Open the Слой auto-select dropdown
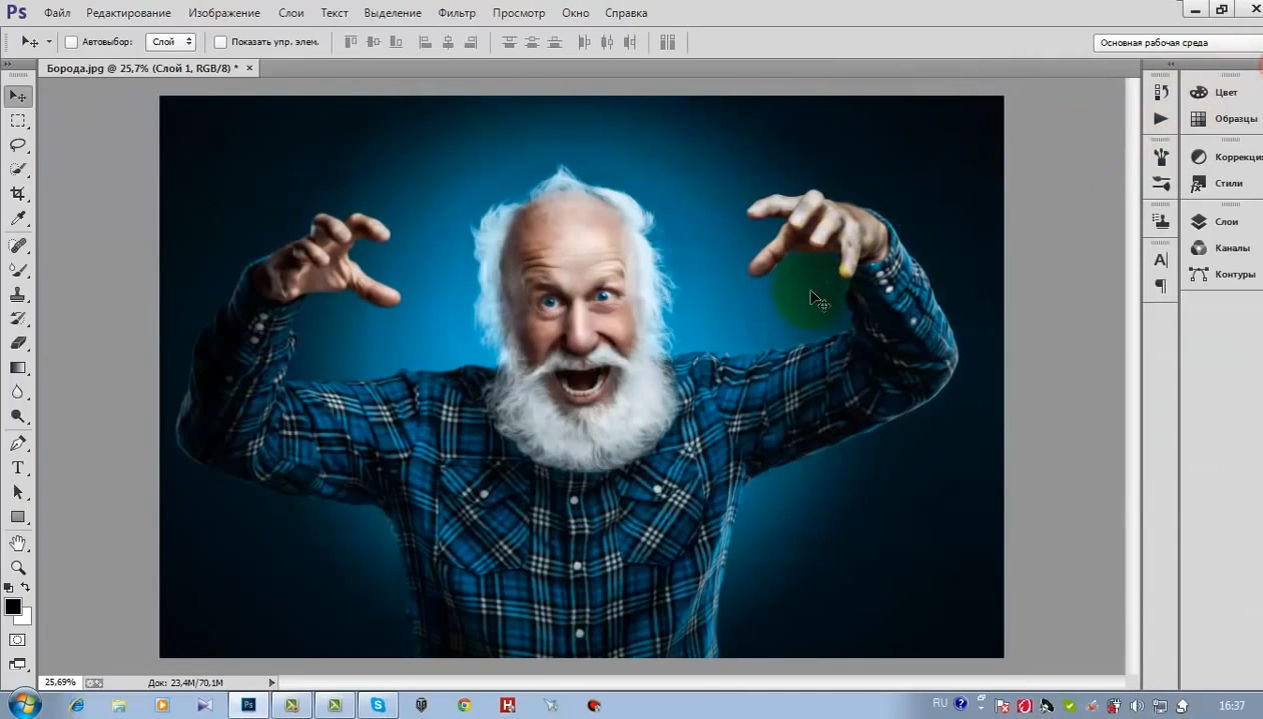 pyautogui.click(x=171, y=42)
